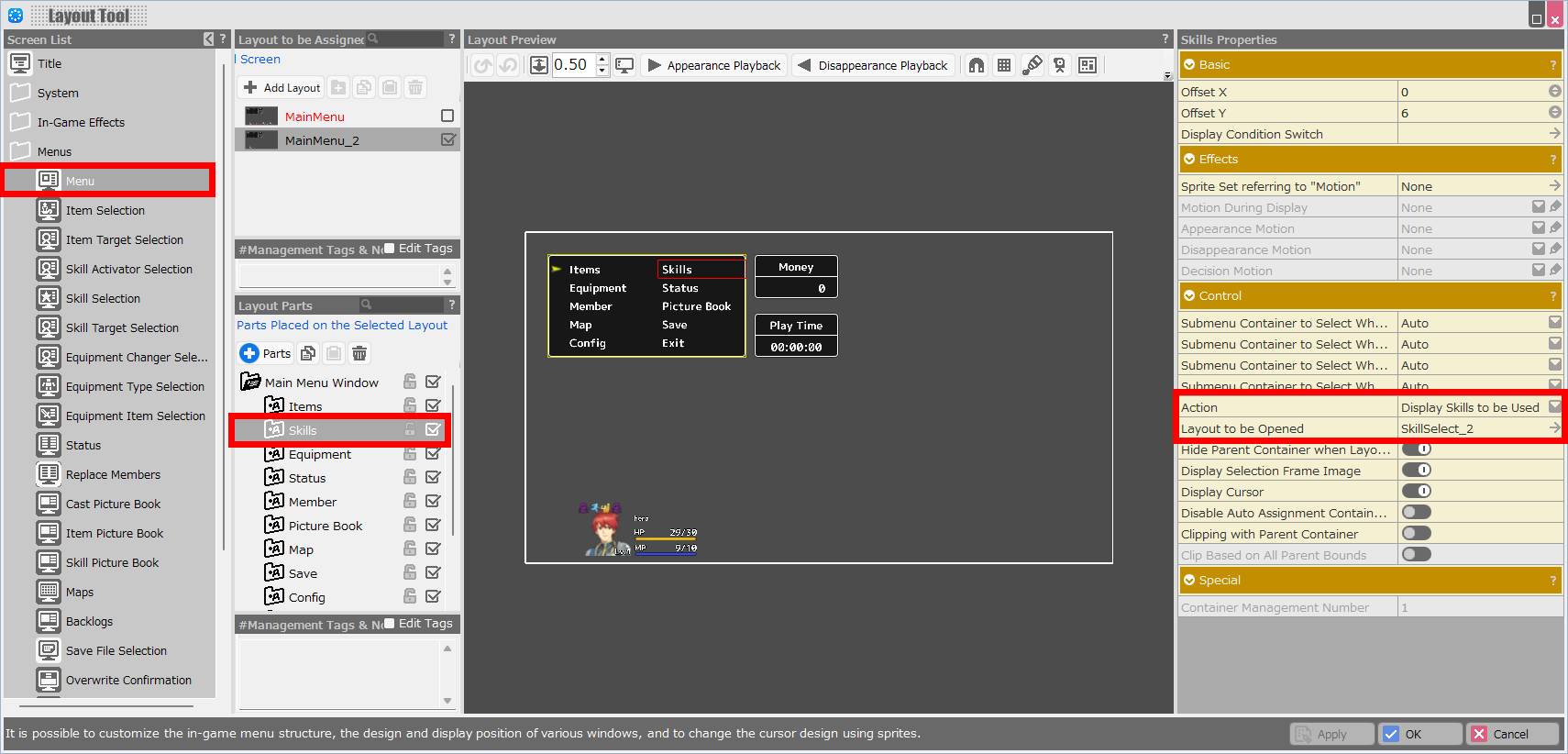1568x754 pixels.
Task: Click the fit-to-view icon beside zoom value
Action: tap(539, 65)
